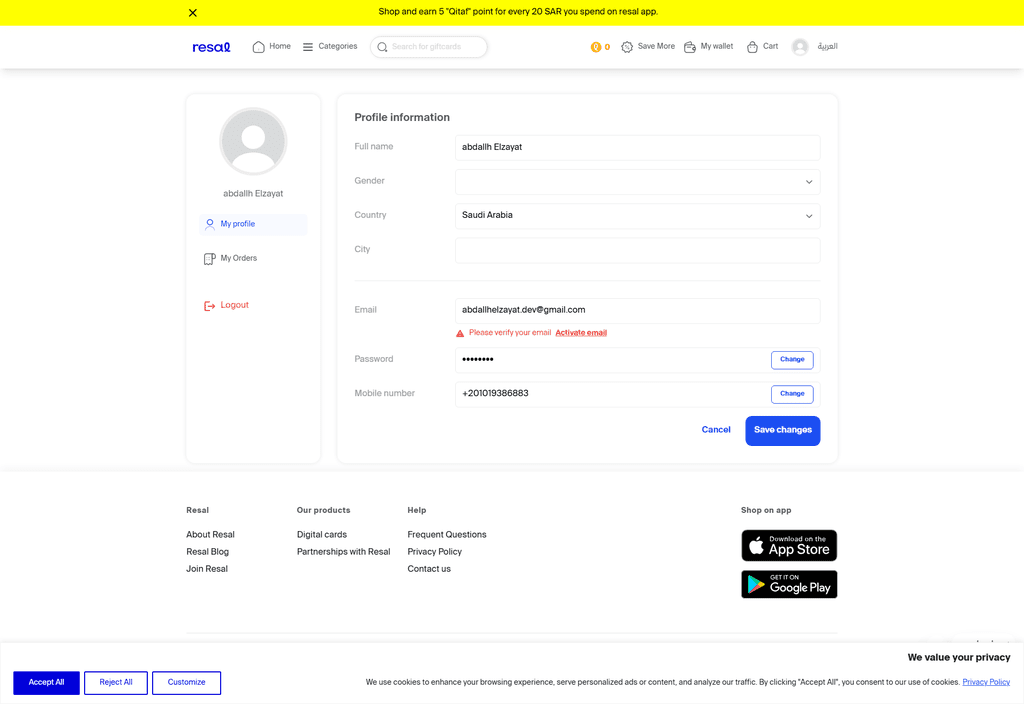Open footer Privacy Policy under Help
This screenshot has height=704, width=1024.
point(434,552)
